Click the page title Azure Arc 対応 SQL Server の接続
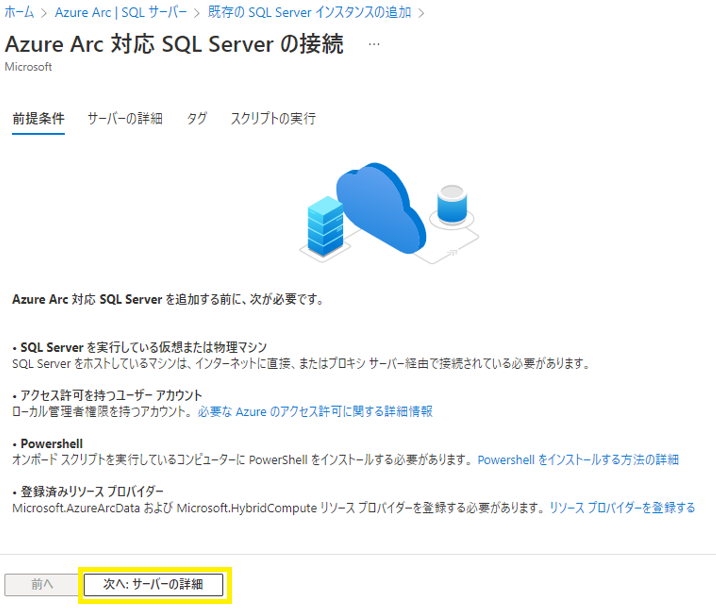This screenshot has height=615, width=716. coord(174,44)
